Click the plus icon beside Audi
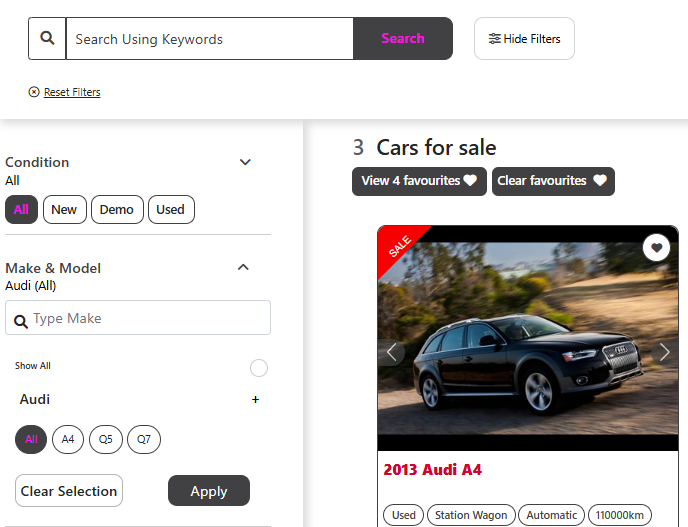The height and width of the screenshot is (527, 688). (255, 400)
